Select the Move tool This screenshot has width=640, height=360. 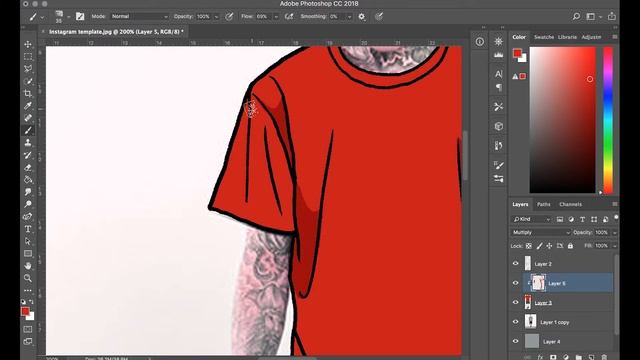pyautogui.click(x=28, y=44)
